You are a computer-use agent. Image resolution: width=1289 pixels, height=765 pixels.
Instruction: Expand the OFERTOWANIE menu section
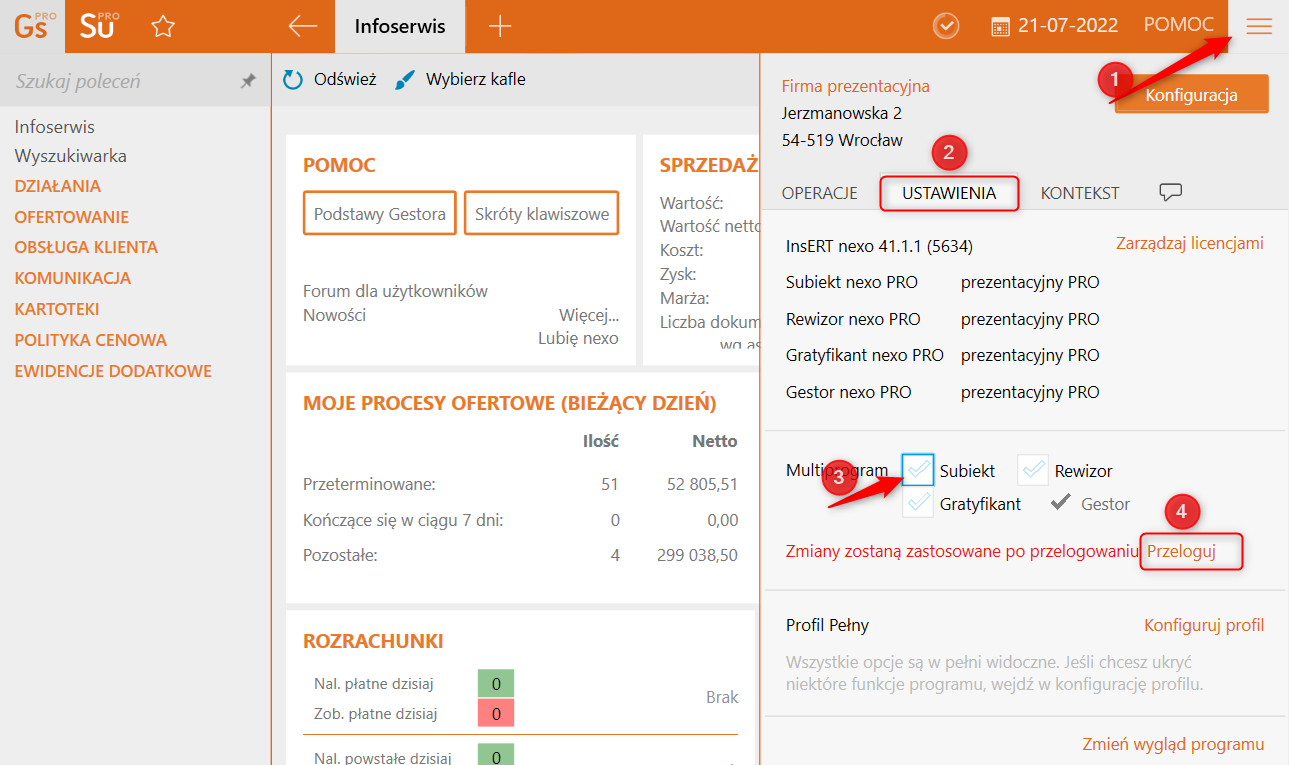coord(72,217)
